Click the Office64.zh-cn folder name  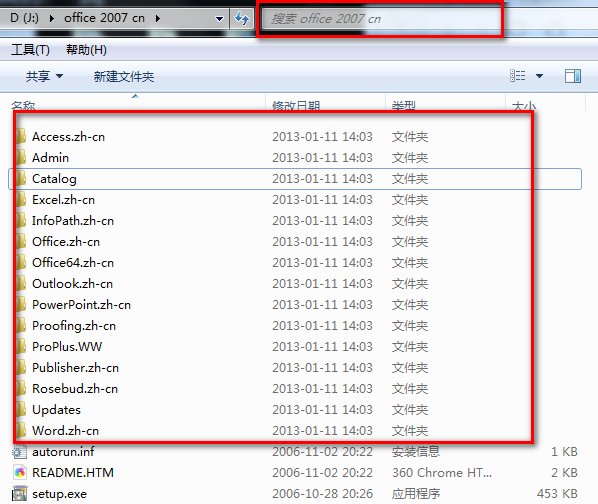(x=73, y=262)
